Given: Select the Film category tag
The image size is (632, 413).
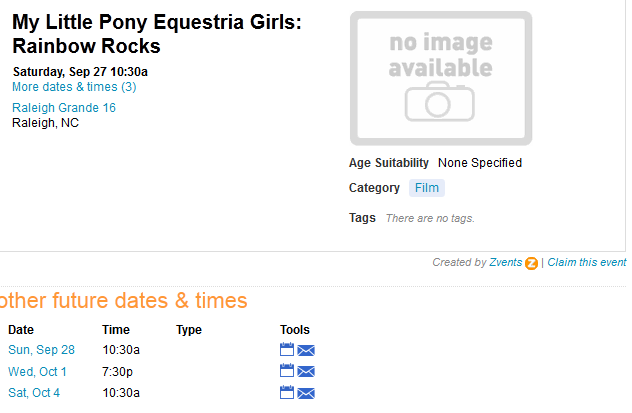Looking at the screenshot, I should click(427, 188).
